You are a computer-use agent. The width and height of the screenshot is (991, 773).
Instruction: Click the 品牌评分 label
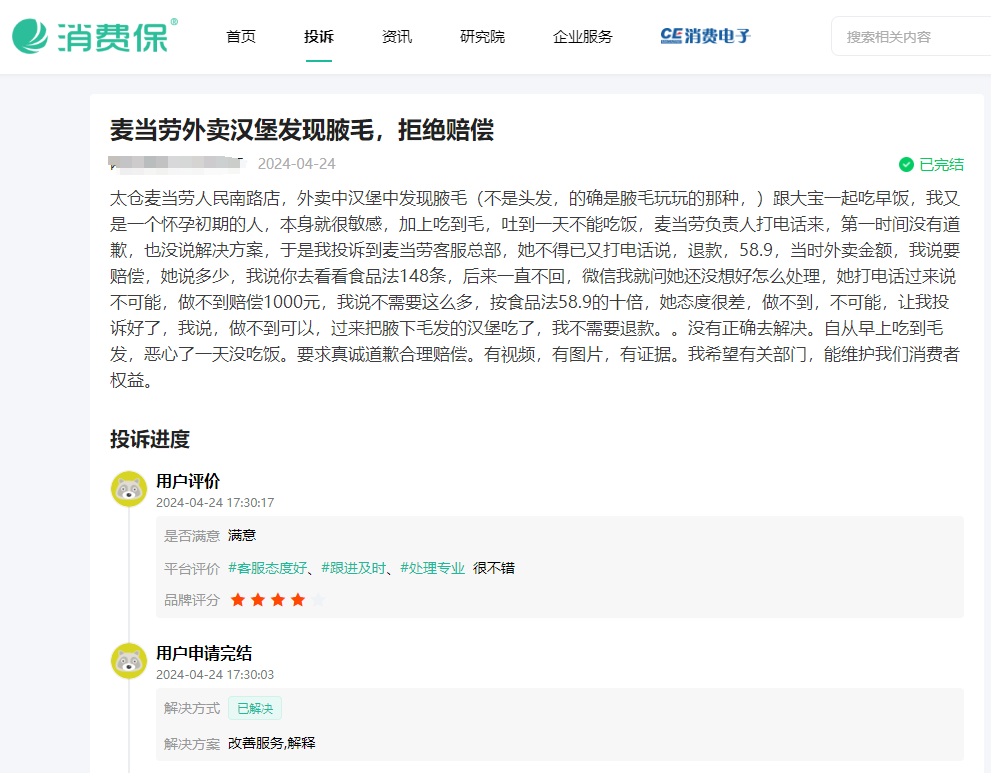(x=192, y=600)
